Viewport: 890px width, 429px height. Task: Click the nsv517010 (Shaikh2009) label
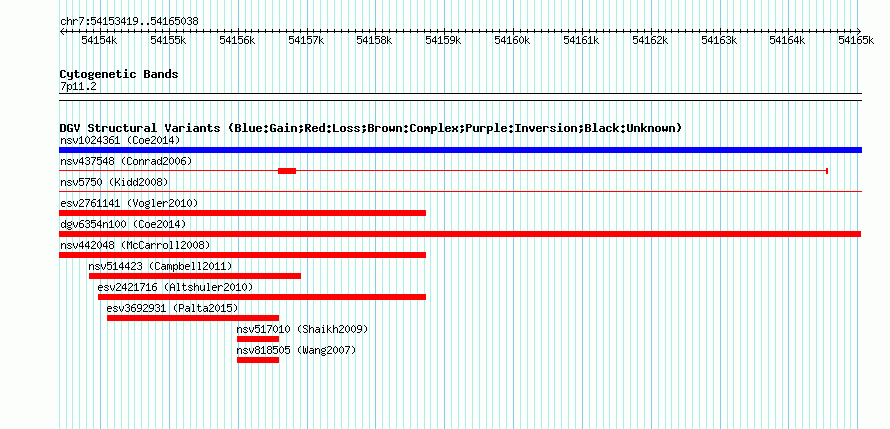(x=303, y=329)
